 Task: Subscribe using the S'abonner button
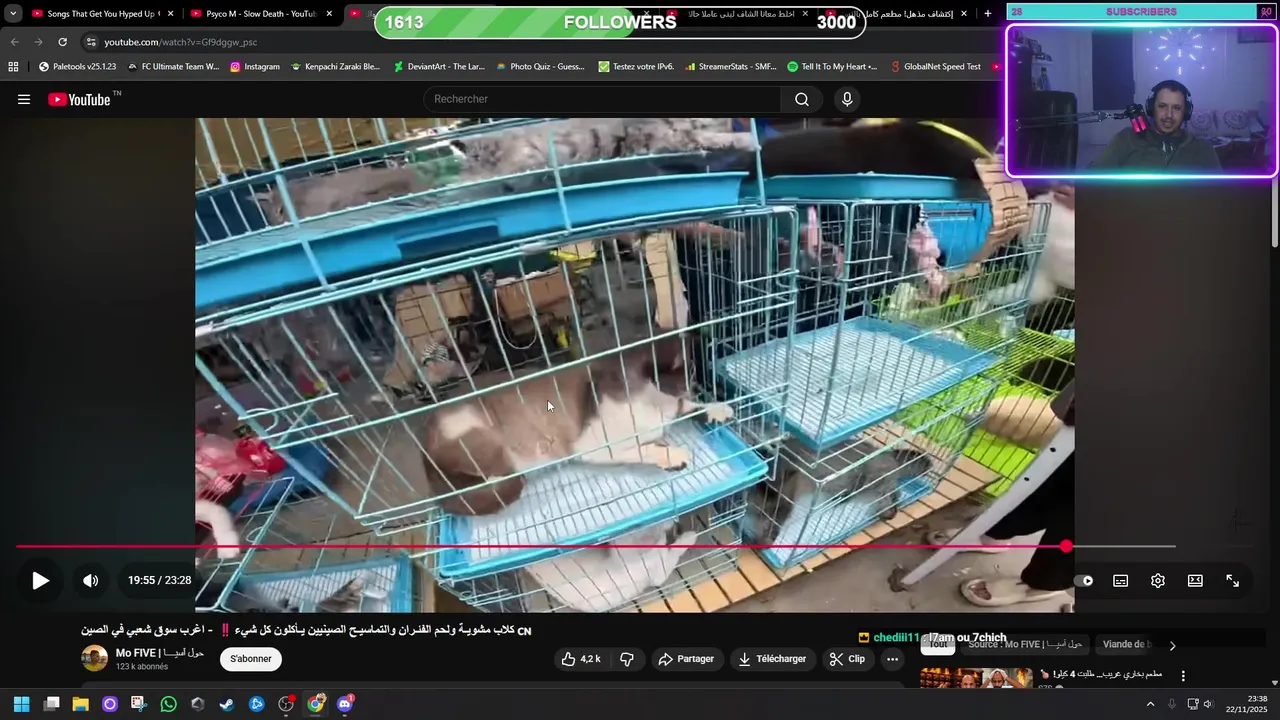pyautogui.click(x=251, y=659)
